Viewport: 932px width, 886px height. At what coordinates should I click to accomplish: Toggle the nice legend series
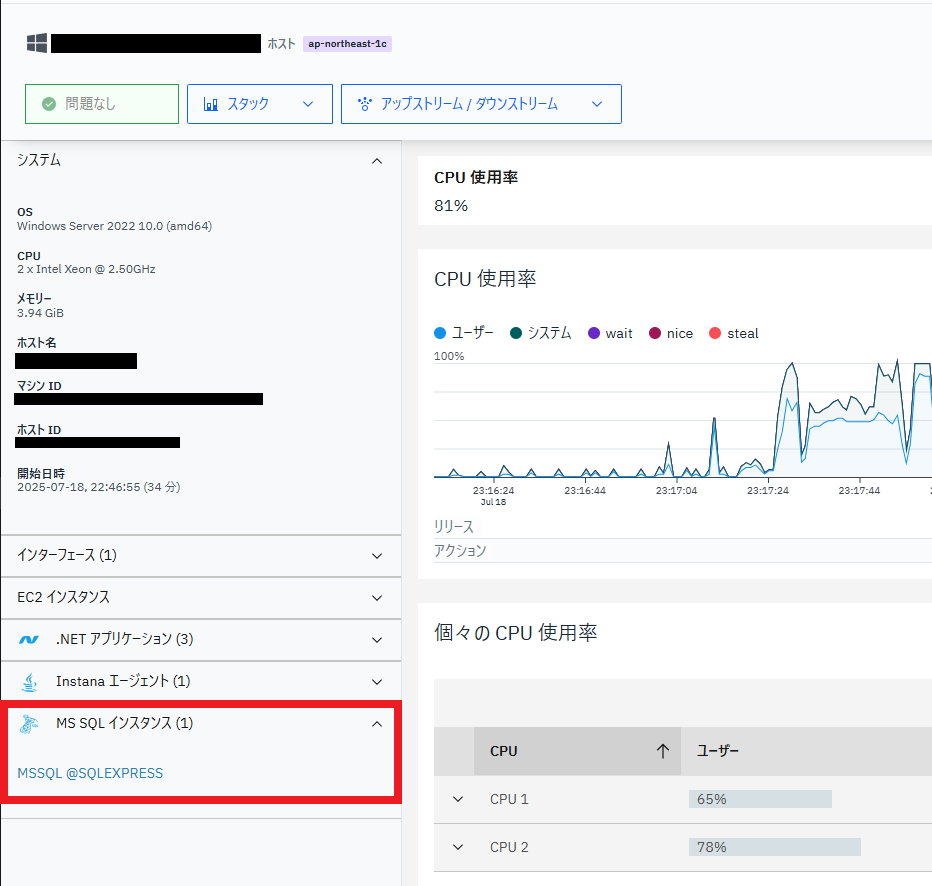[x=671, y=333]
